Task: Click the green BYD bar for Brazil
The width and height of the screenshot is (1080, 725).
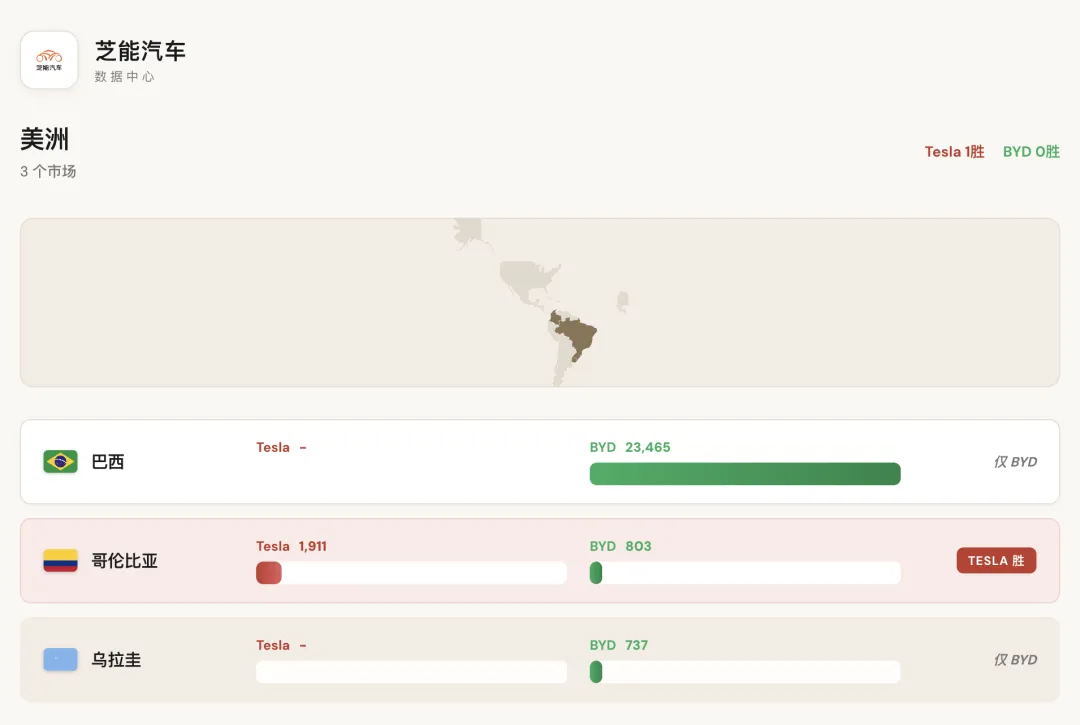Action: (x=745, y=474)
